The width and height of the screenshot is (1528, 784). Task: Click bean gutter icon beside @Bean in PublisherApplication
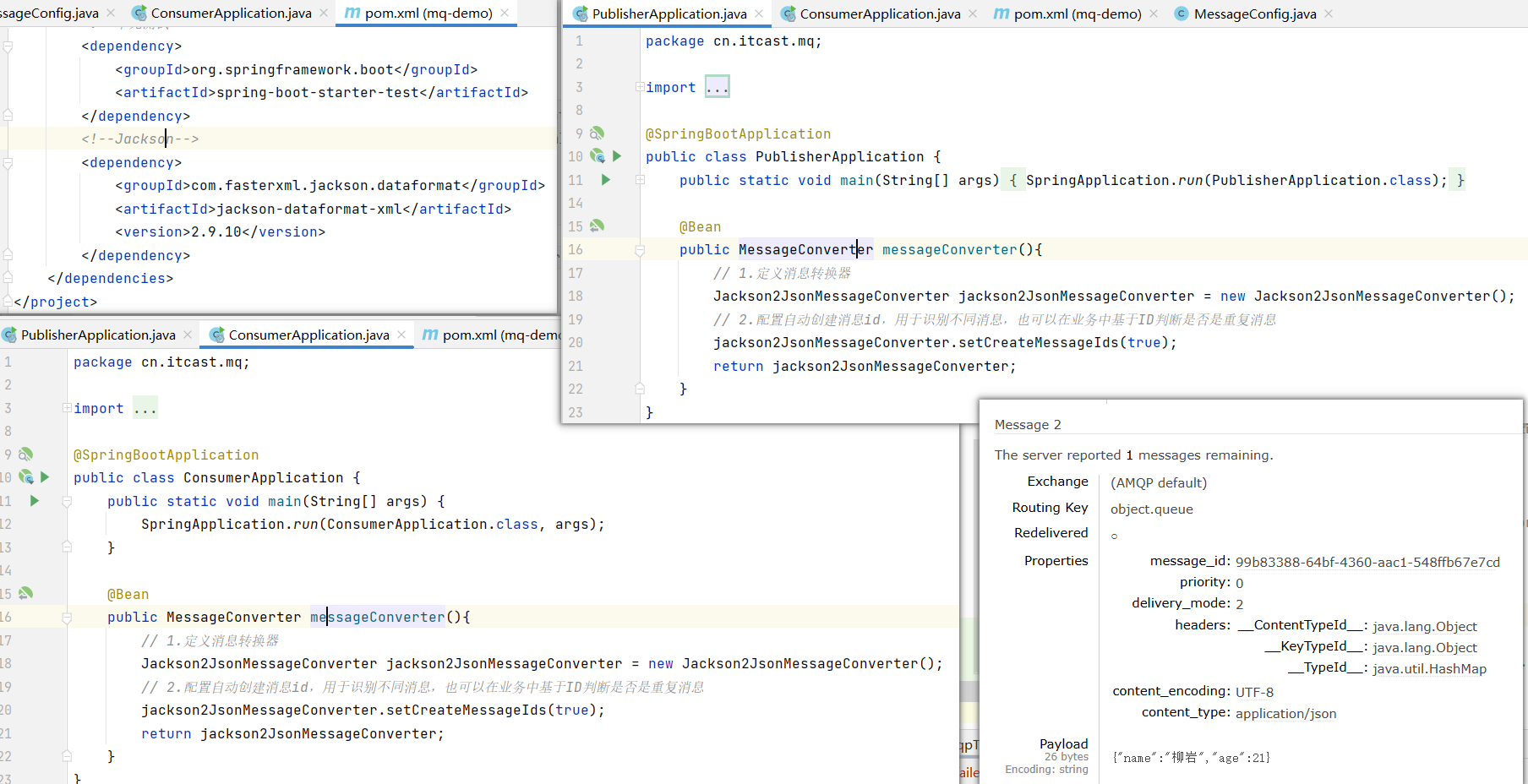(x=597, y=226)
